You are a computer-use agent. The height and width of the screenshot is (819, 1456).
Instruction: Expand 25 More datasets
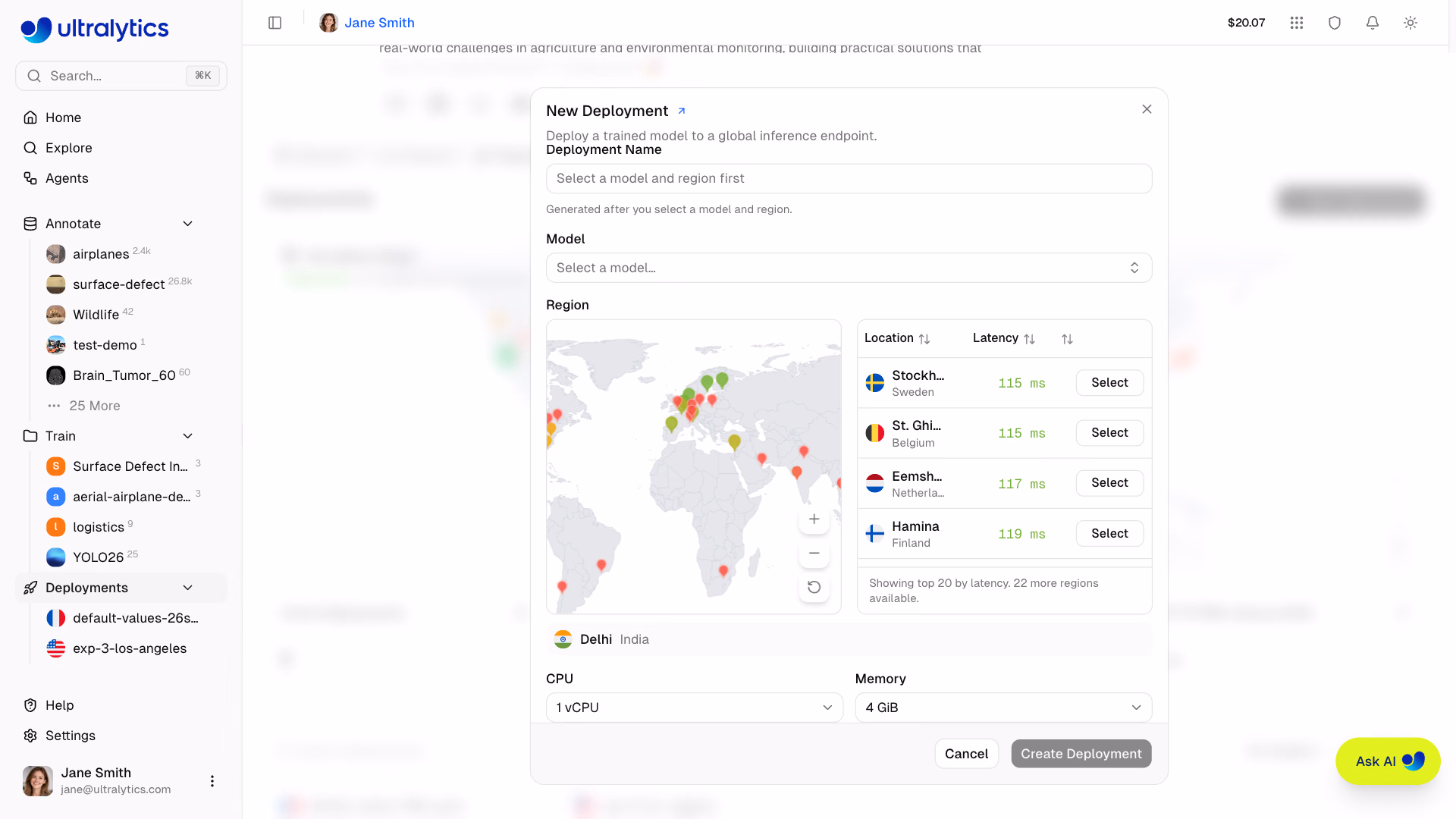point(95,406)
